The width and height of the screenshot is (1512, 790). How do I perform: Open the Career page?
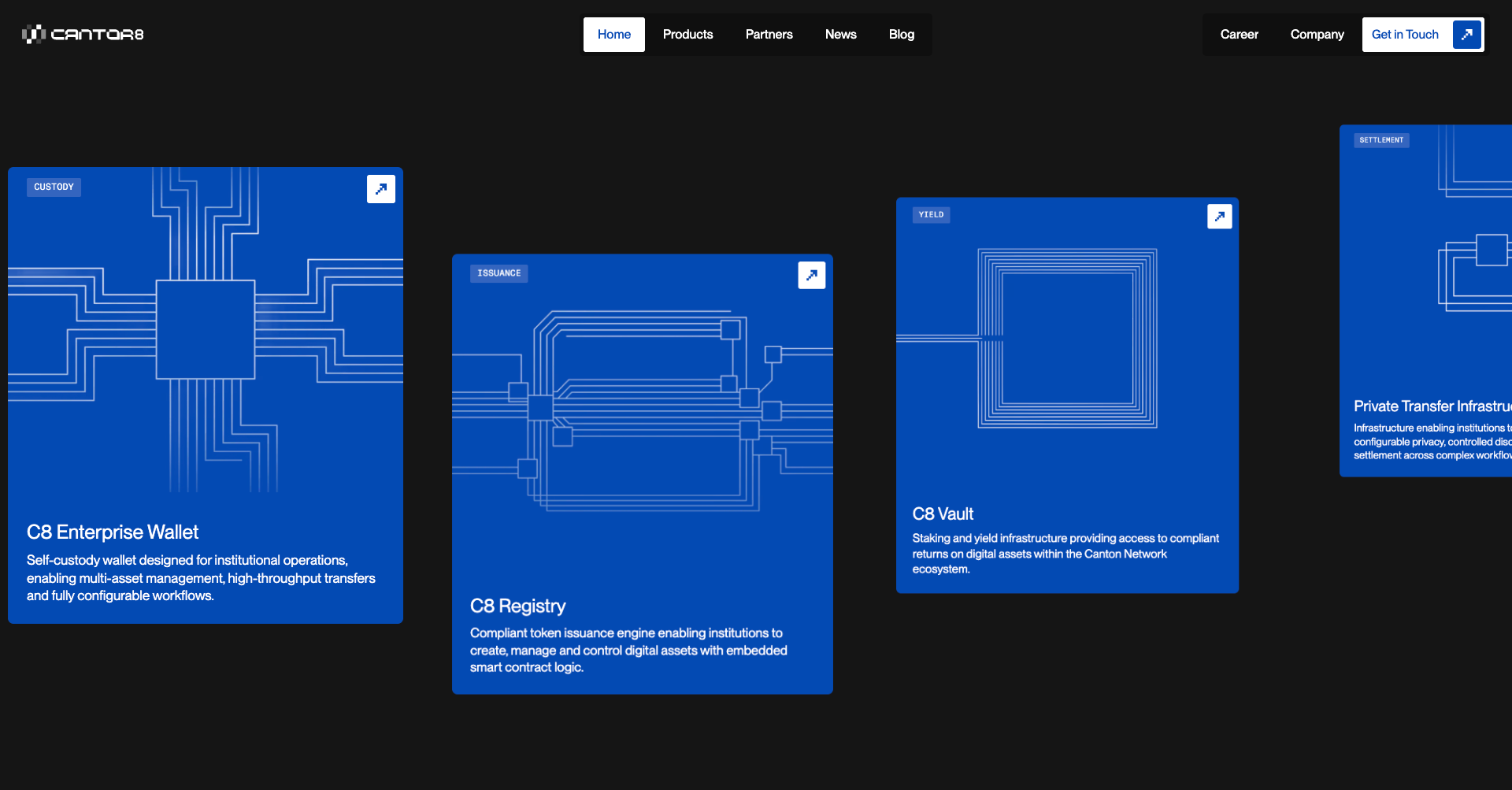[1240, 35]
